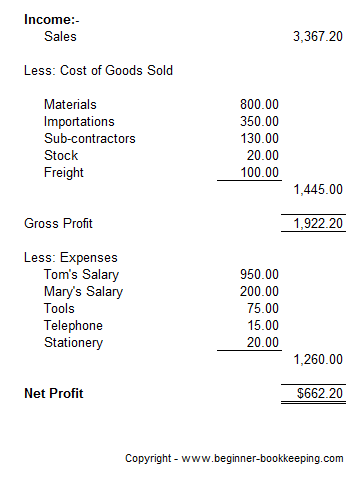361x483 pixels.
Task: Click the Net Profit total $662.20
Action: point(320,394)
